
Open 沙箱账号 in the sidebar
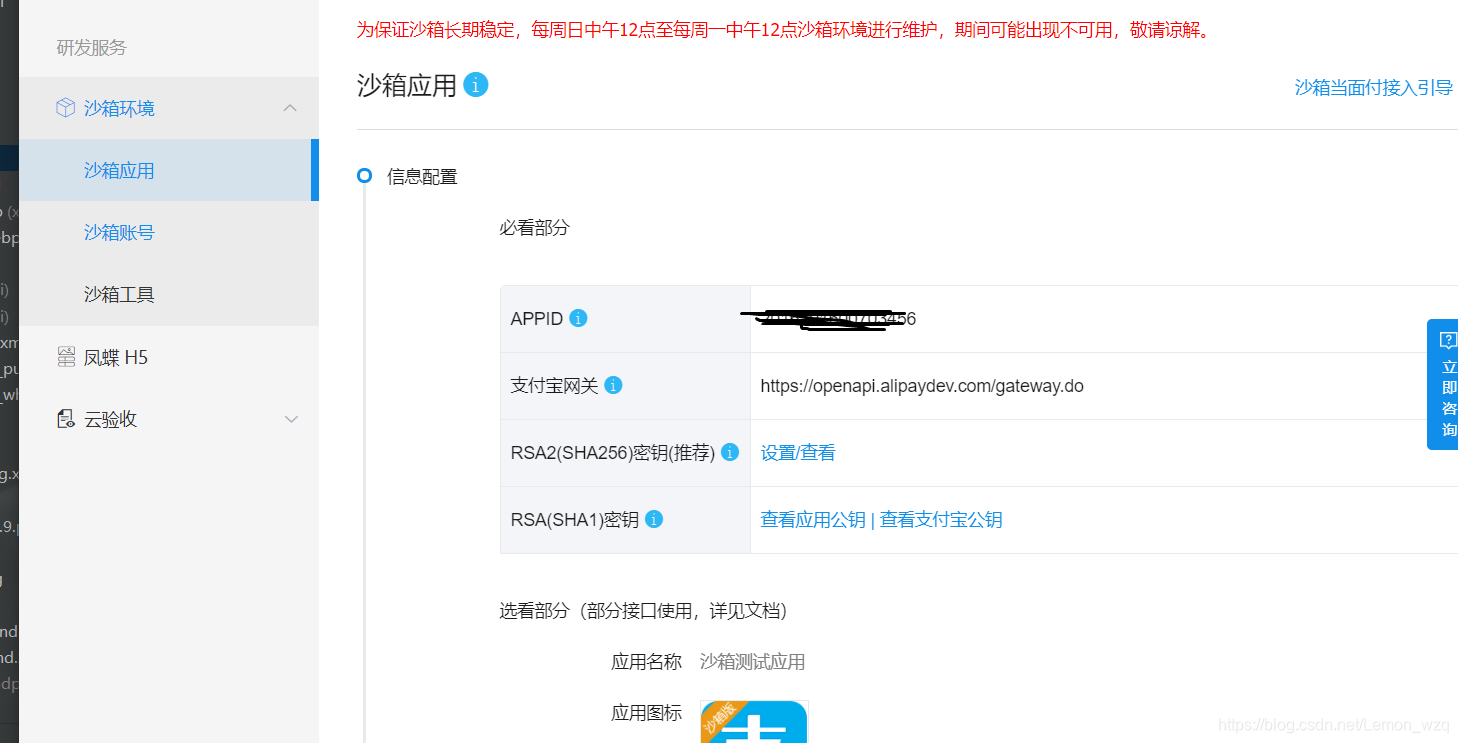coord(169,232)
